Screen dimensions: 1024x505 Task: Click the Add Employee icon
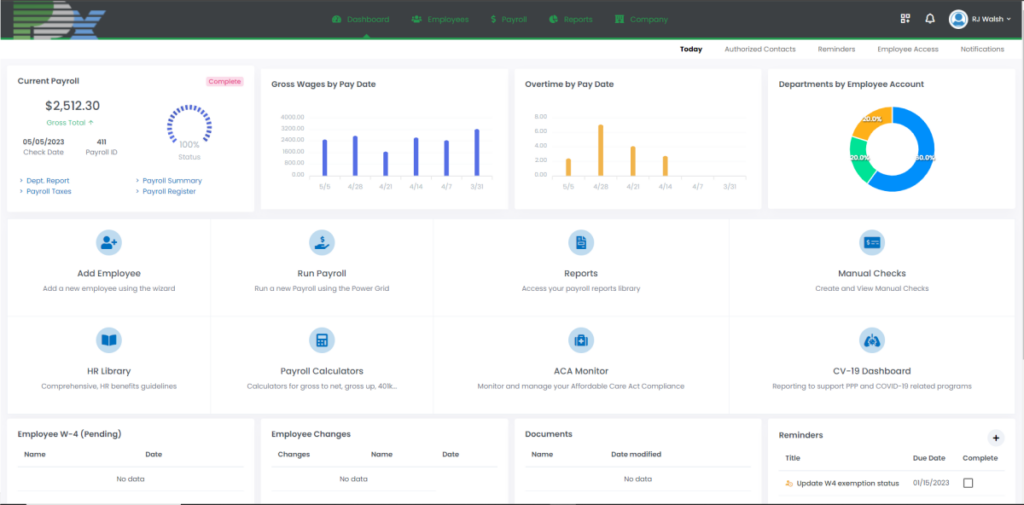pos(109,242)
